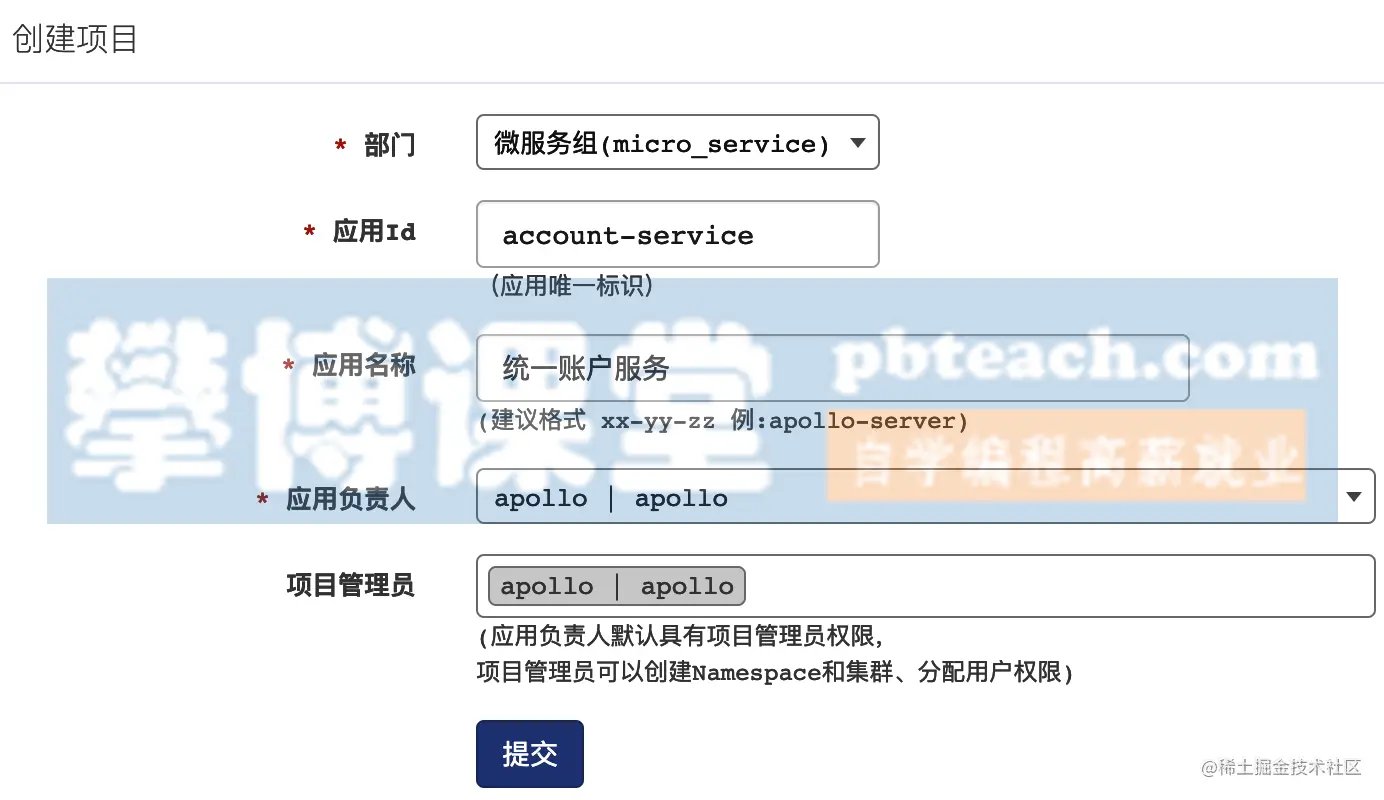Submit the form with 提交 button

[x=529, y=754]
